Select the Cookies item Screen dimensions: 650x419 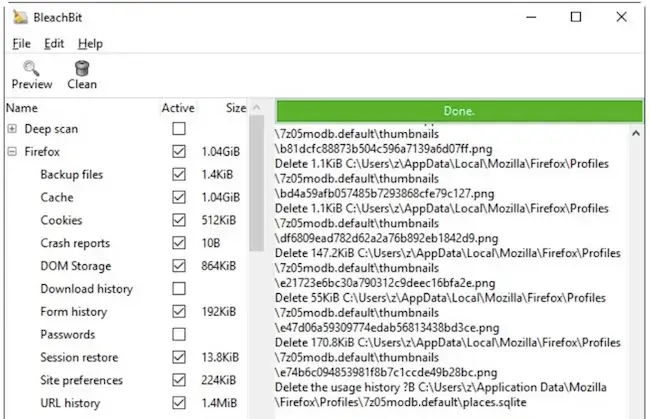(x=61, y=220)
